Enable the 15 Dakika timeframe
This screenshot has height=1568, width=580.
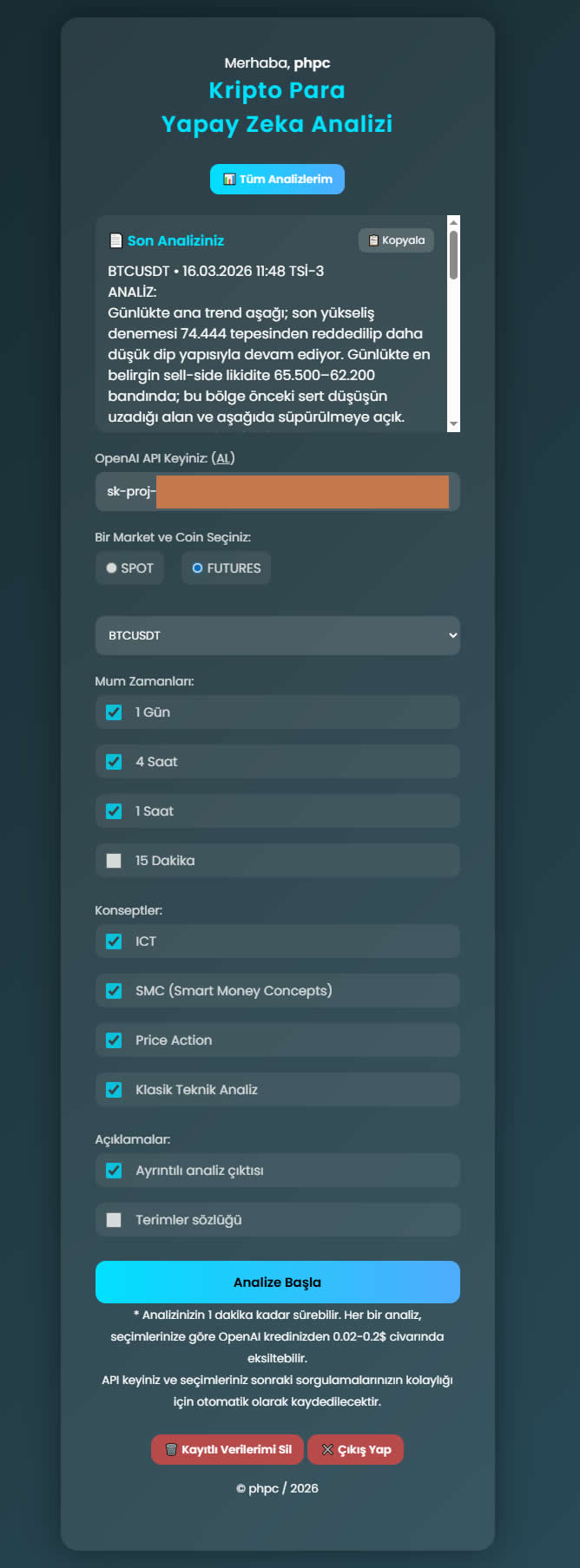click(114, 861)
